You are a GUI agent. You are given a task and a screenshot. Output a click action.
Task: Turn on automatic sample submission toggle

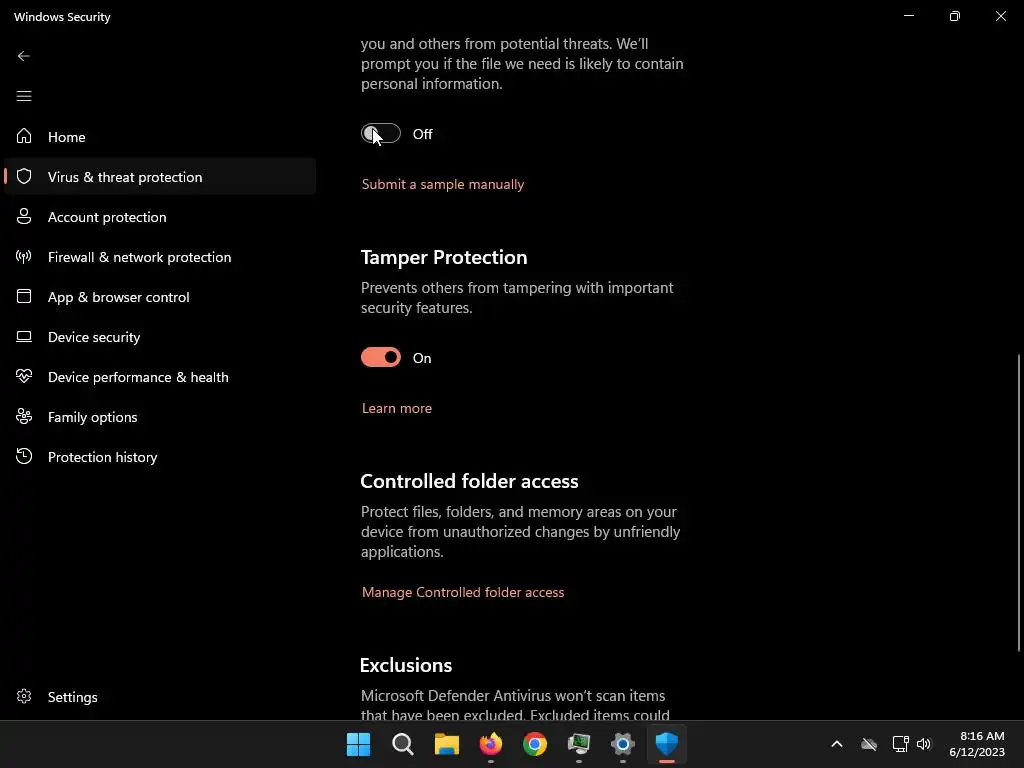click(381, 133)
